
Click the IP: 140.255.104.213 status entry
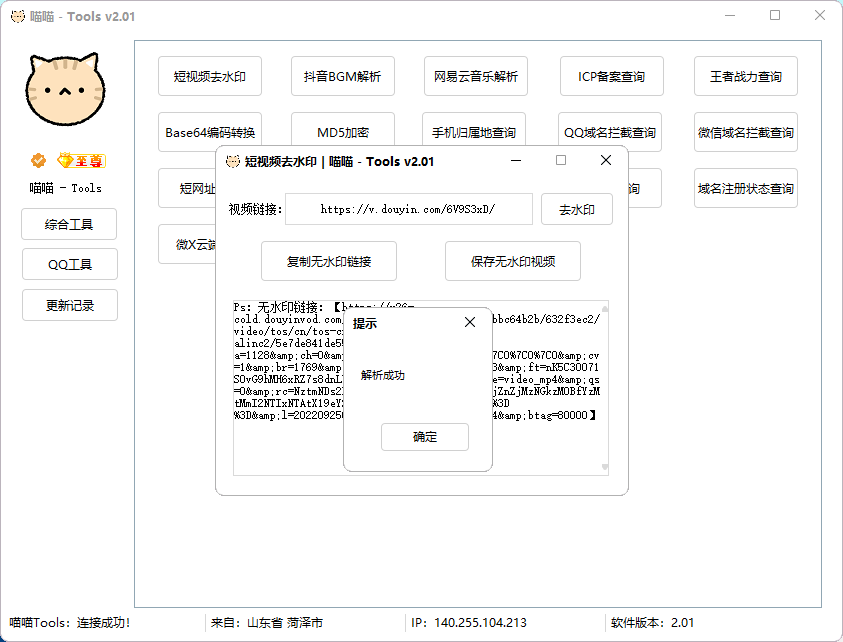tap(469, 623)
